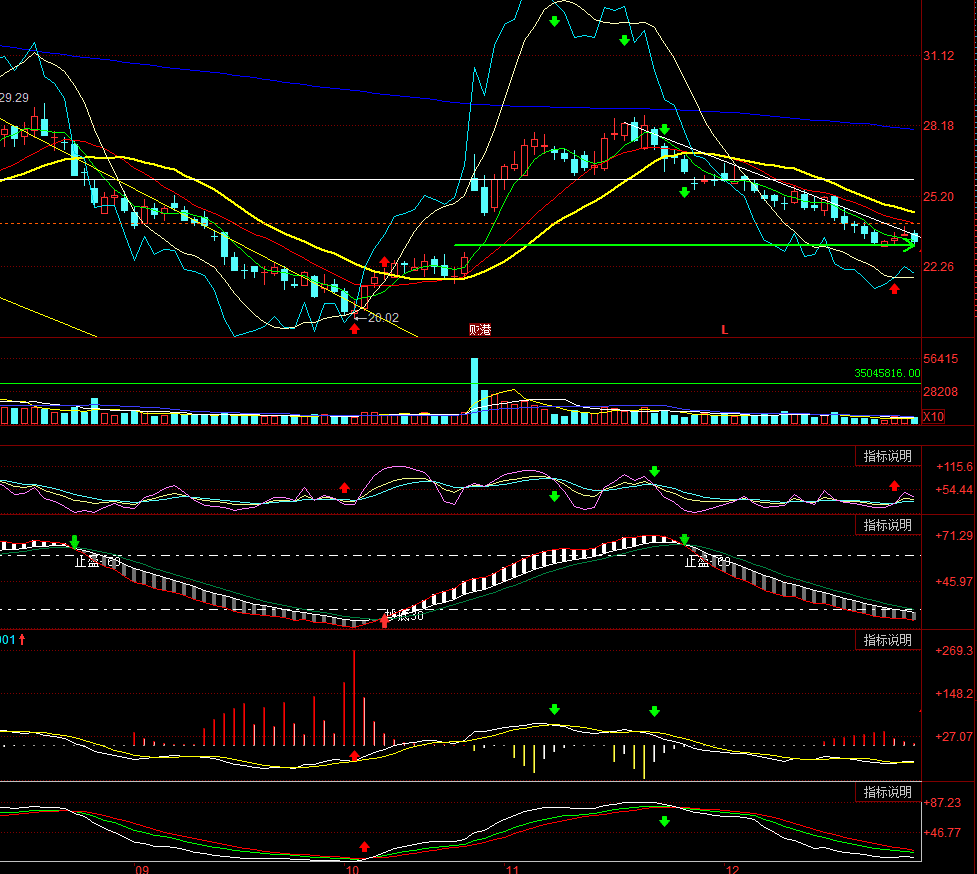Click the 11 month label on time axis

coord(512,869)
